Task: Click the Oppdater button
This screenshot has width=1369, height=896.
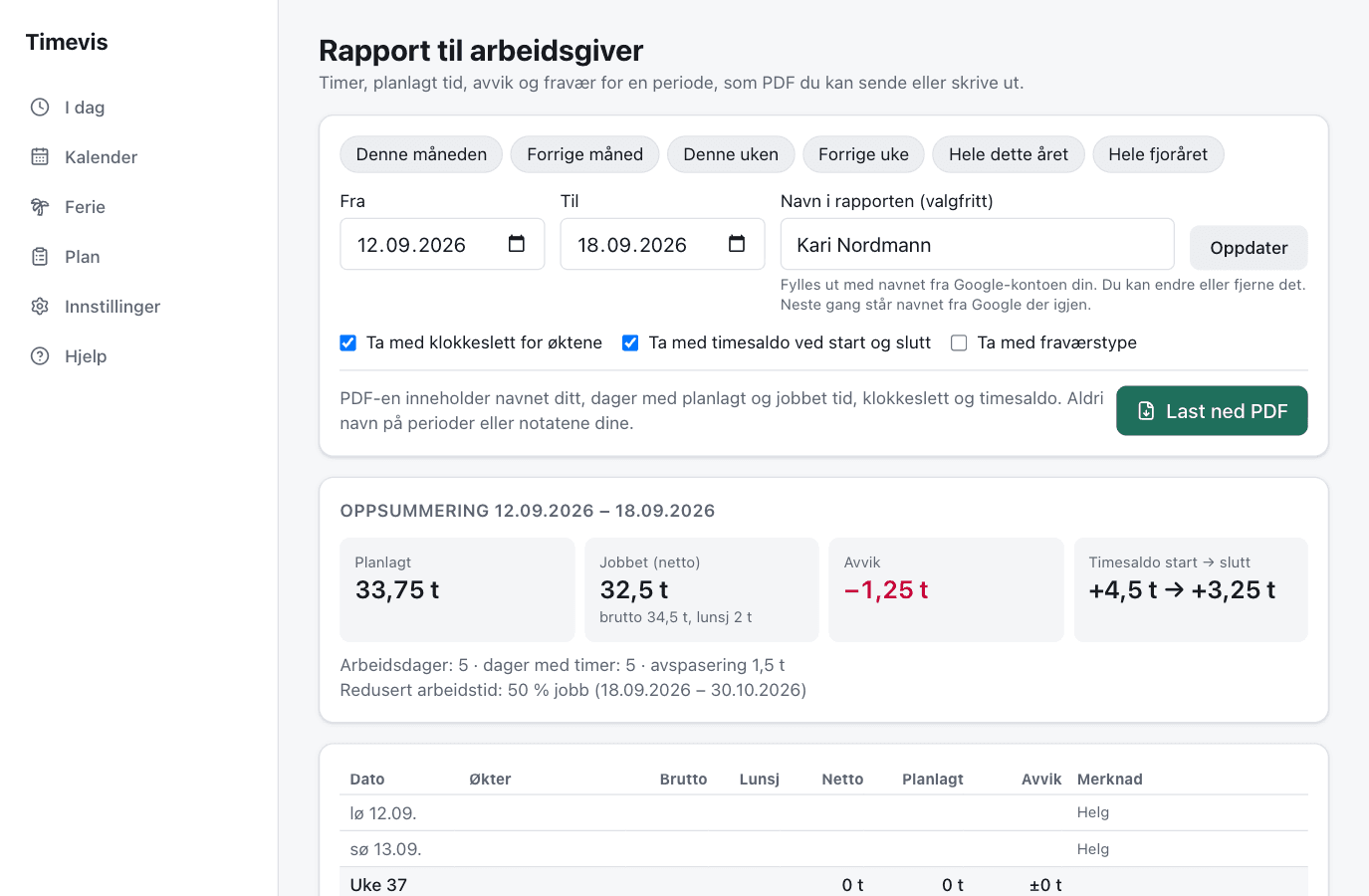Action: (1249, 248)
